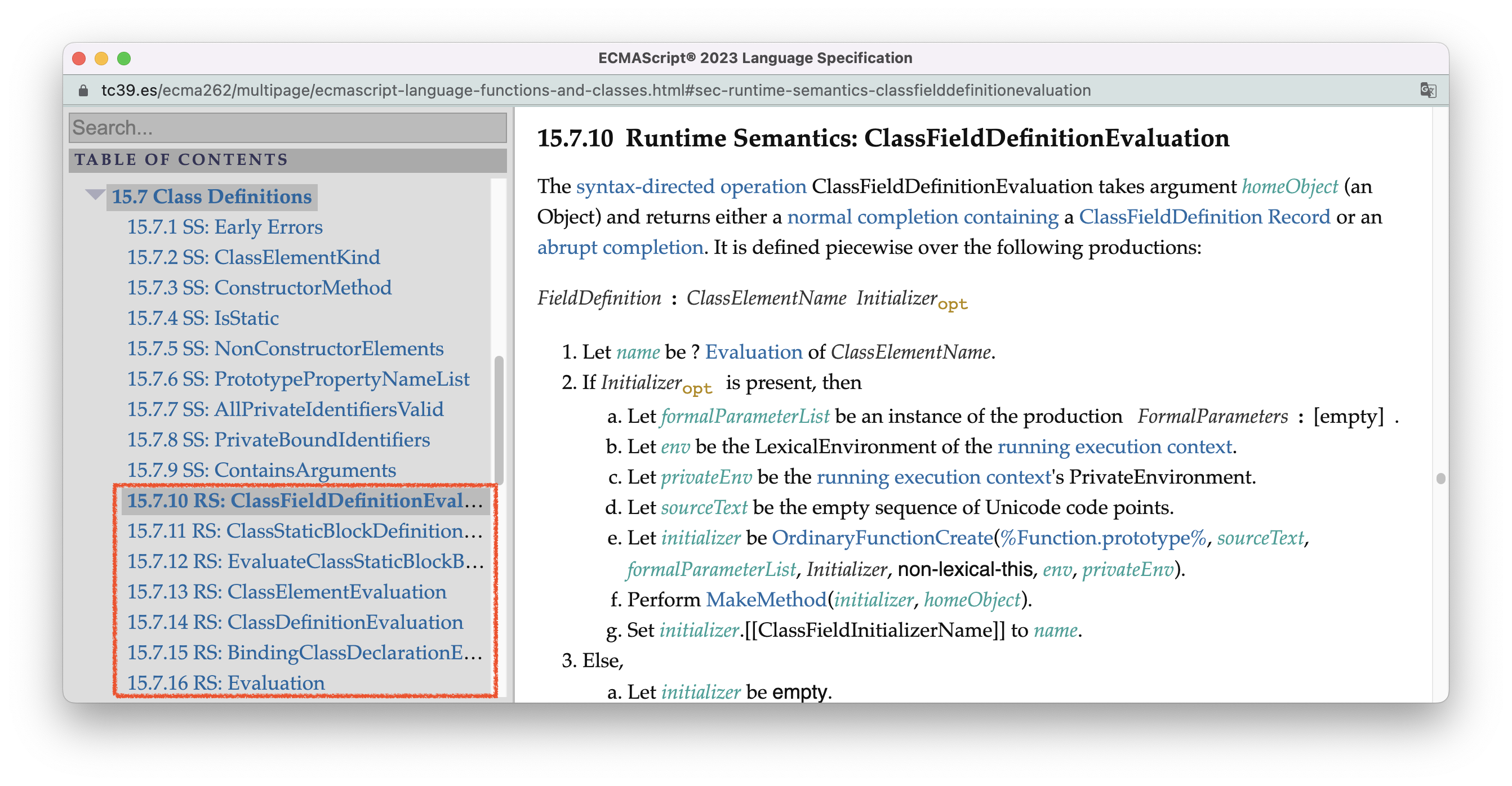Collapse the 15.7 Class Definitions triangle

(x=94, y=195)
